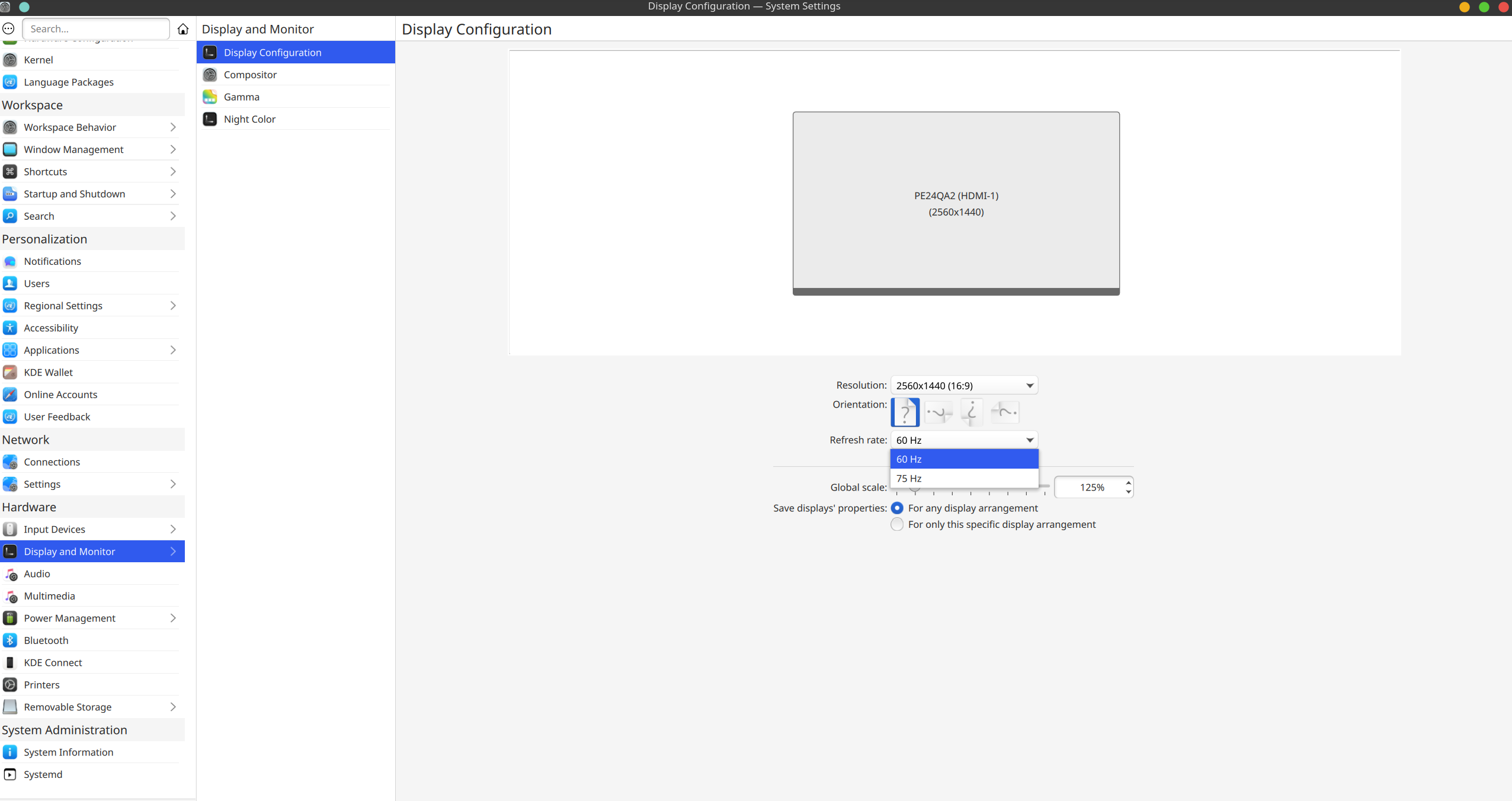The image size is (1512, 801).
Task: Expand Workspace Behavior chevron
Action: click(x=173, y=127)
